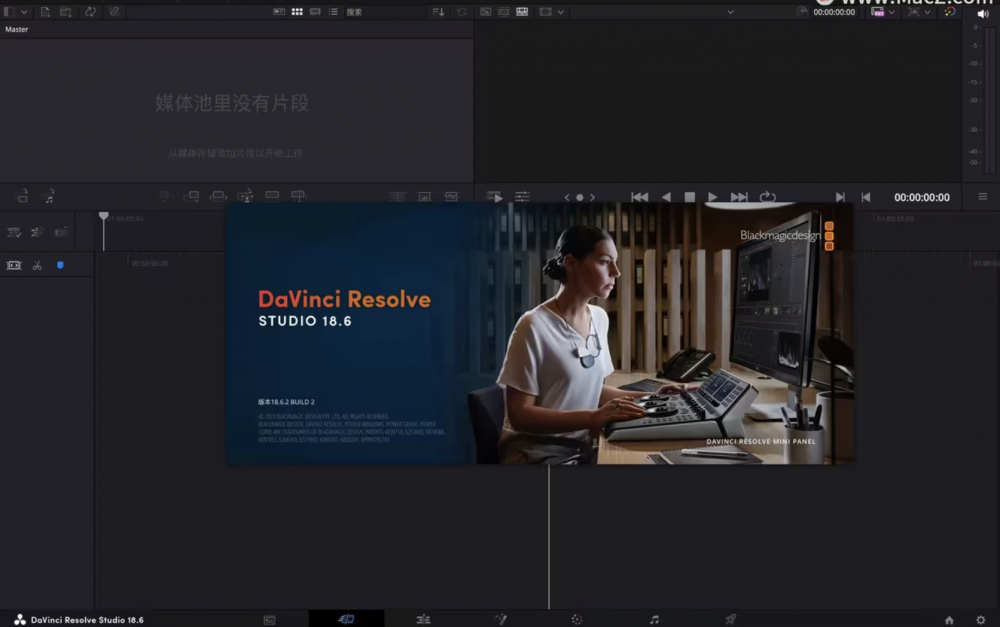Click the Master bin label
Screen dimensions: 1000x627
(17, 29)
